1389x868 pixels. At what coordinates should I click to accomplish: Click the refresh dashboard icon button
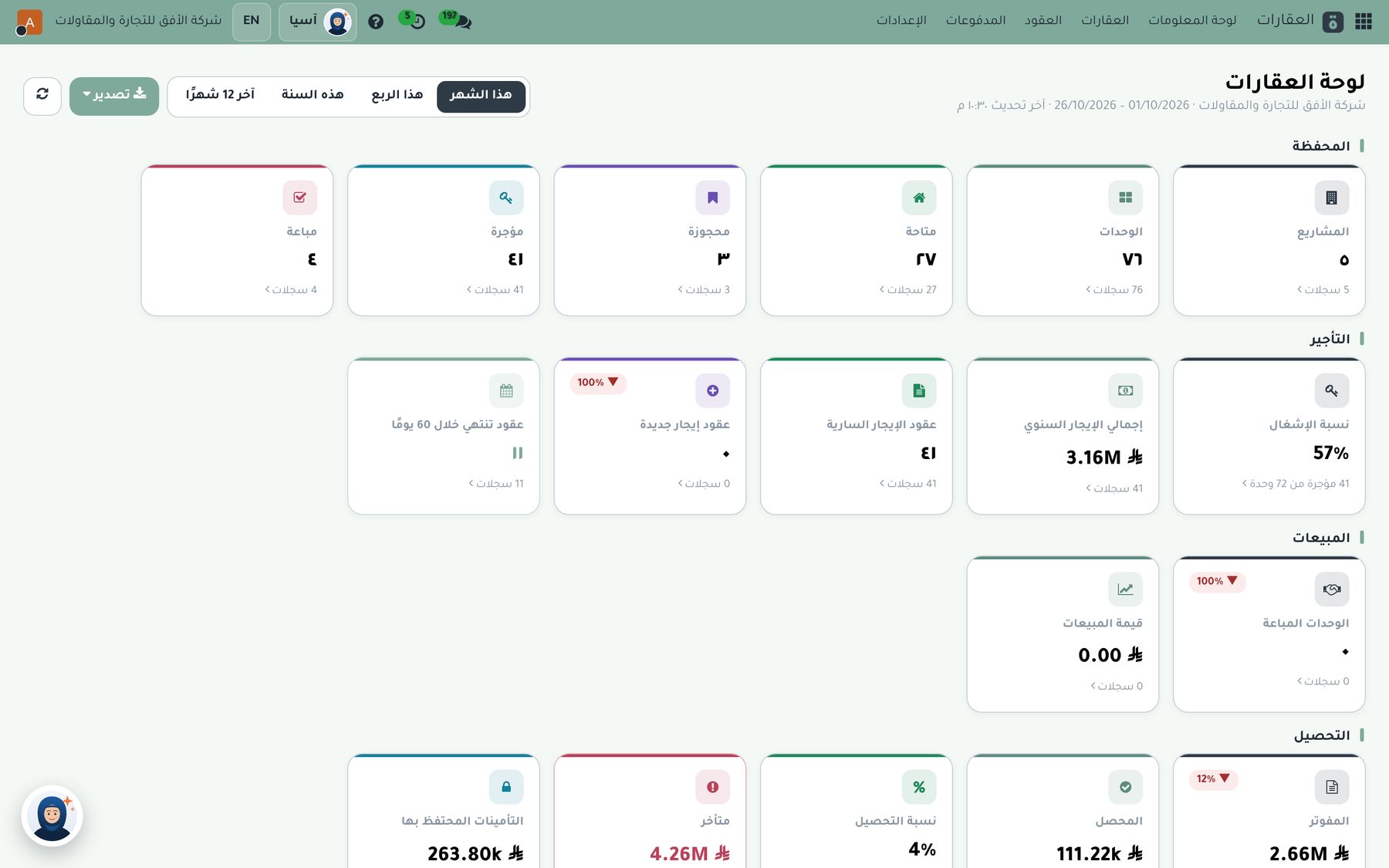[x=42, y=94]
